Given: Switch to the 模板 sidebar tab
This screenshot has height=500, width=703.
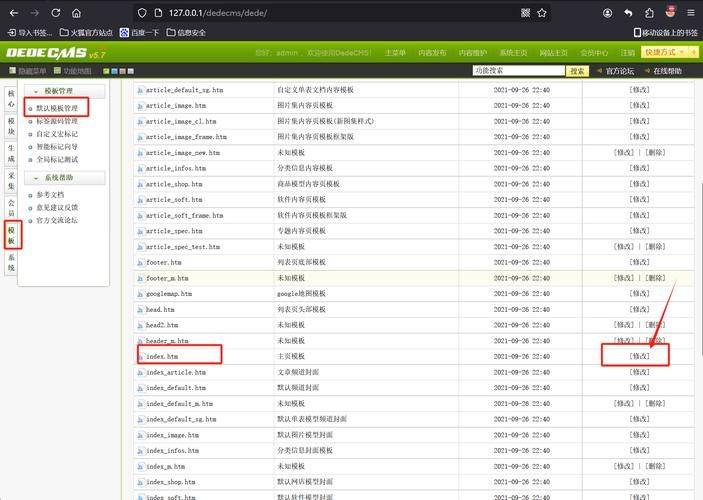Looking at the screenshot, I should point(11,235).
